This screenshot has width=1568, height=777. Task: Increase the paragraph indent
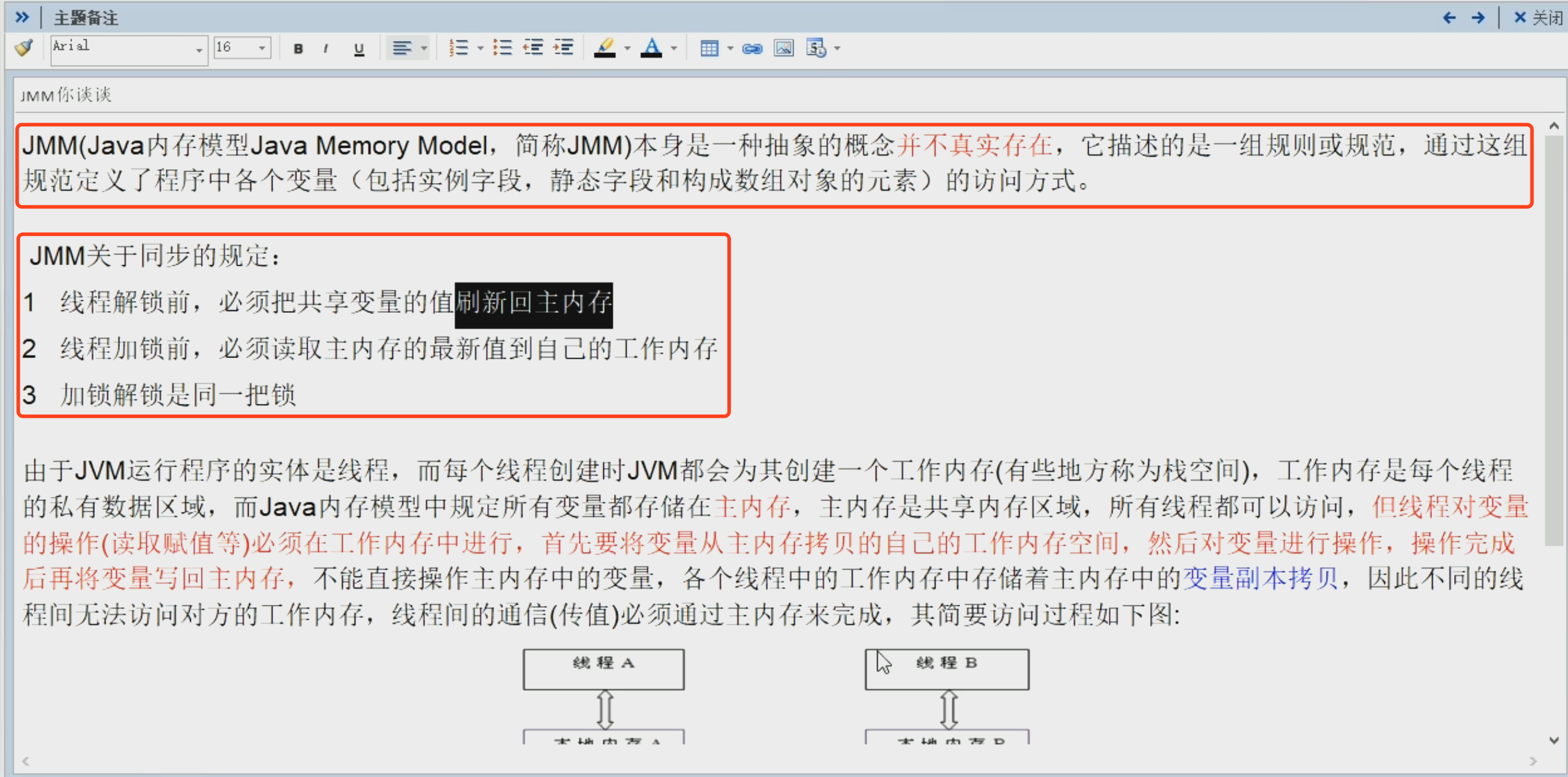pyautogui.click(x=563, y=48)
